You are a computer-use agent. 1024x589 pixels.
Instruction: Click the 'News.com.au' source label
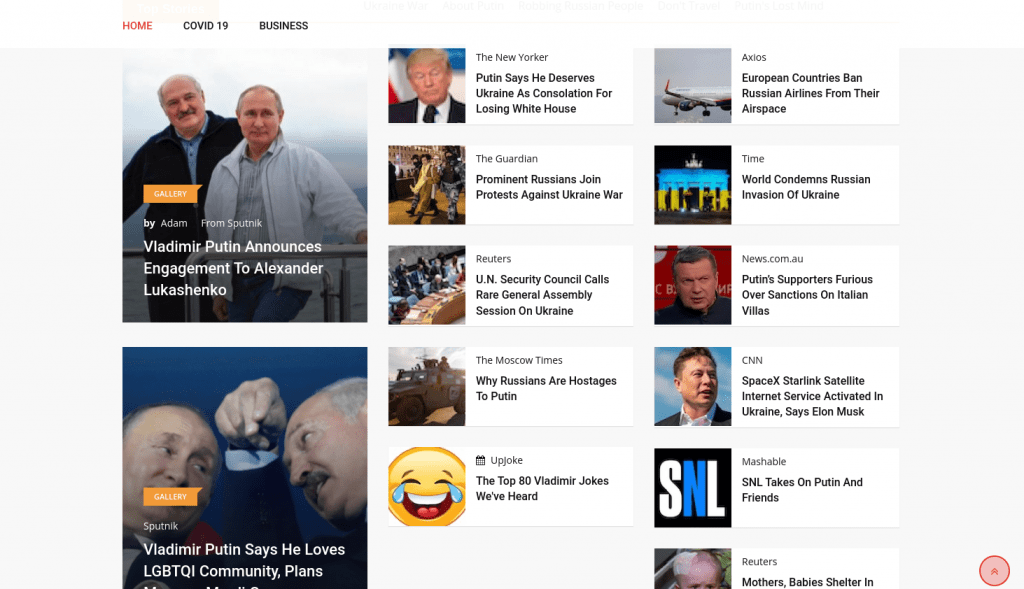[773, 259]
